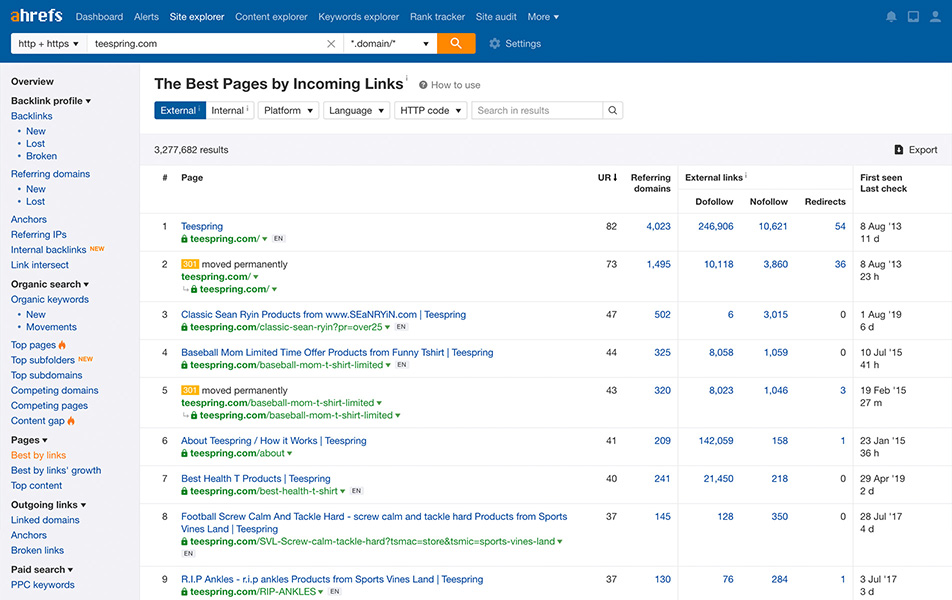The image size is (952, 600).
Task: Go to the Dashboard menu item
Action: click(99, 16)
